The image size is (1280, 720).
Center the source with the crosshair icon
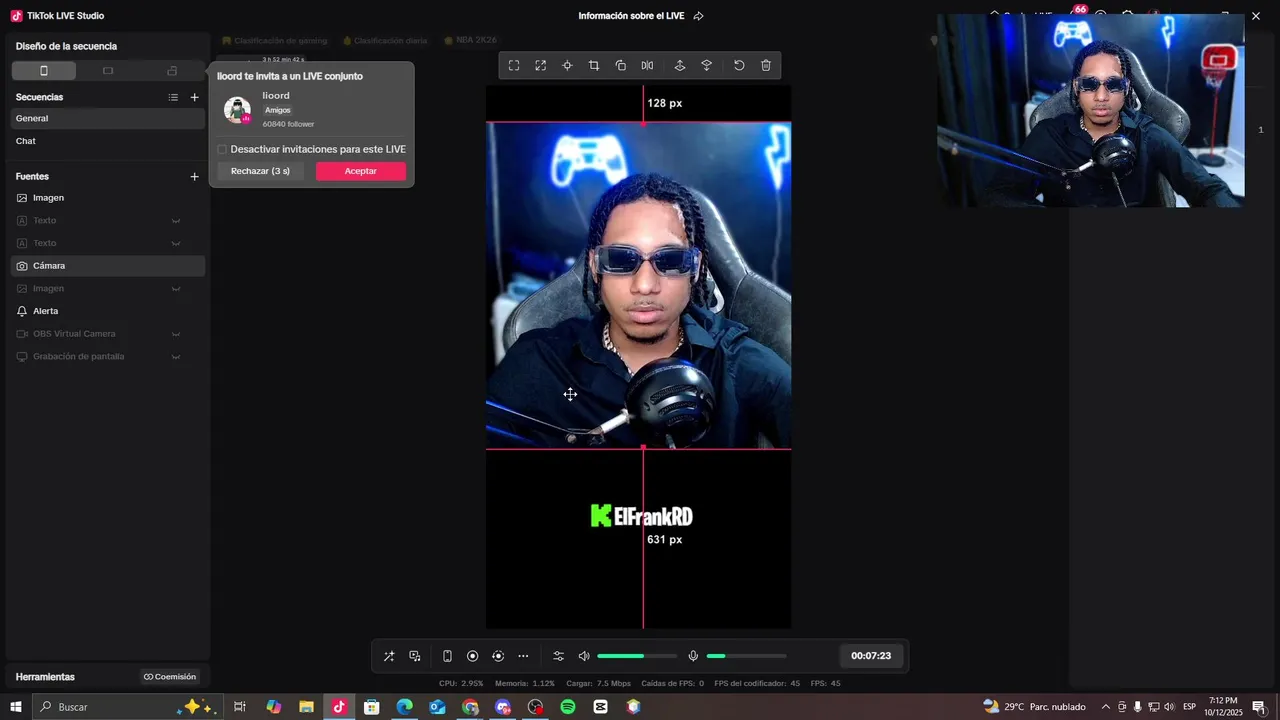tap(567, 66)
